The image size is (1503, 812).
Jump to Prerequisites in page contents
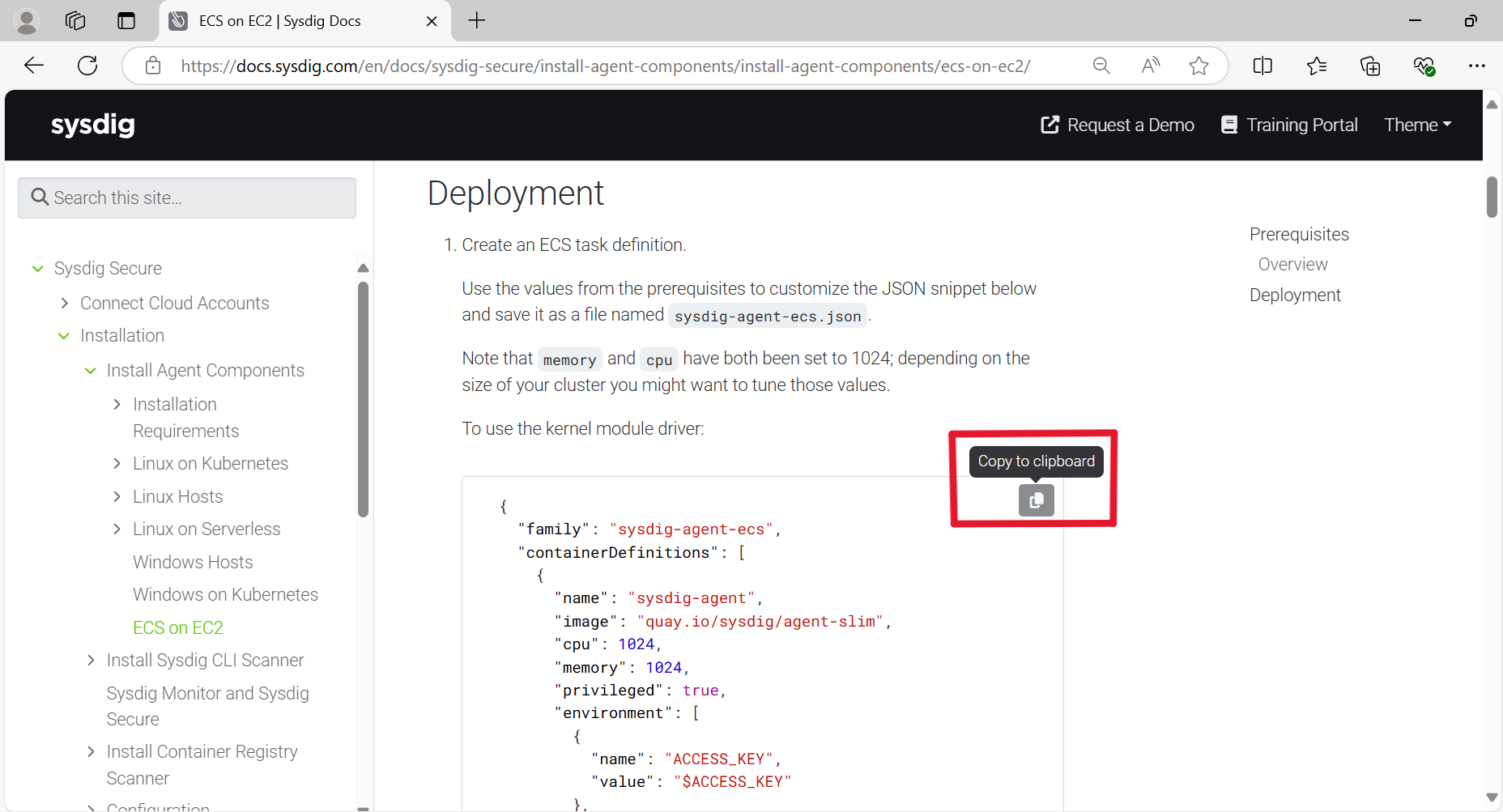(x=1299, y=234)
